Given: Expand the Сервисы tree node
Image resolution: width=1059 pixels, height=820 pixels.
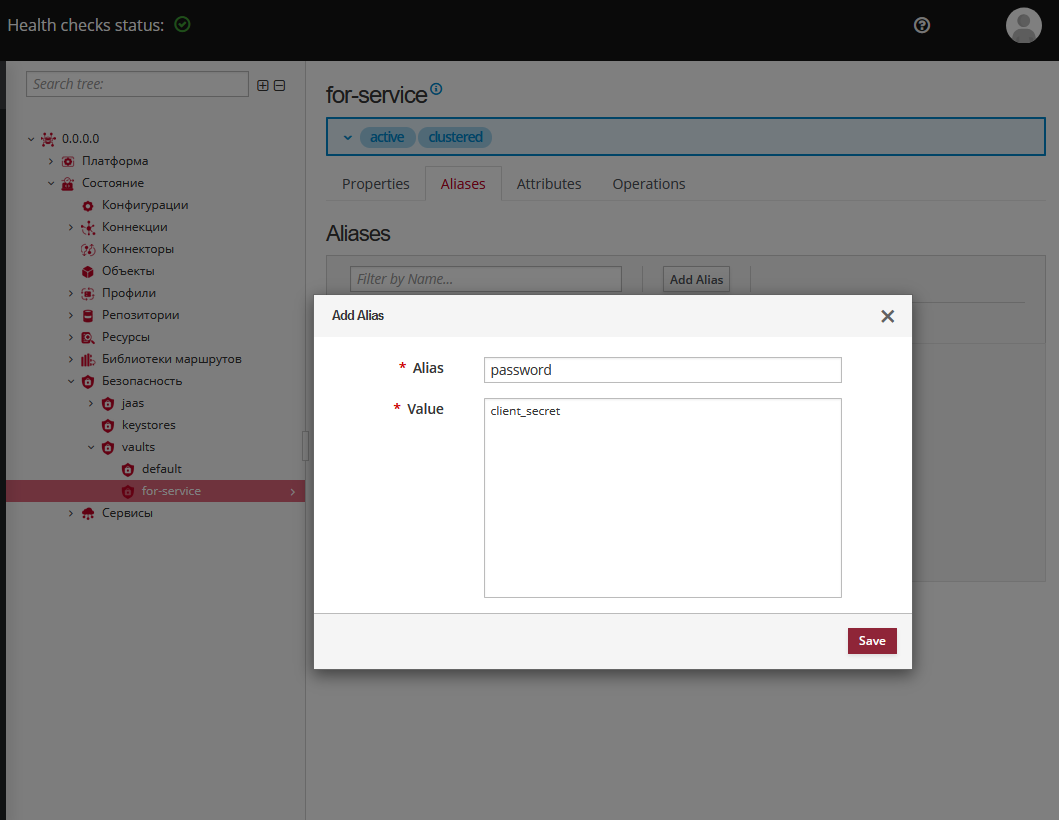Looking at the screenshot, I should 69,513.
